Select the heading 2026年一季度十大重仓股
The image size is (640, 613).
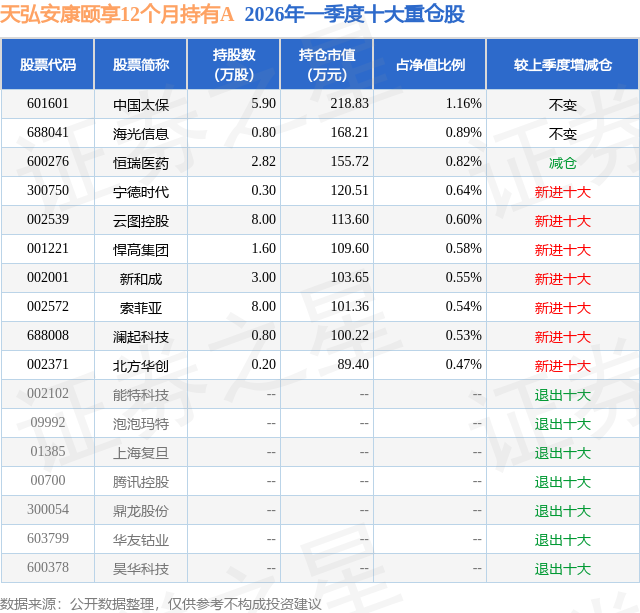pyautogui.click(x=354, y=14)
